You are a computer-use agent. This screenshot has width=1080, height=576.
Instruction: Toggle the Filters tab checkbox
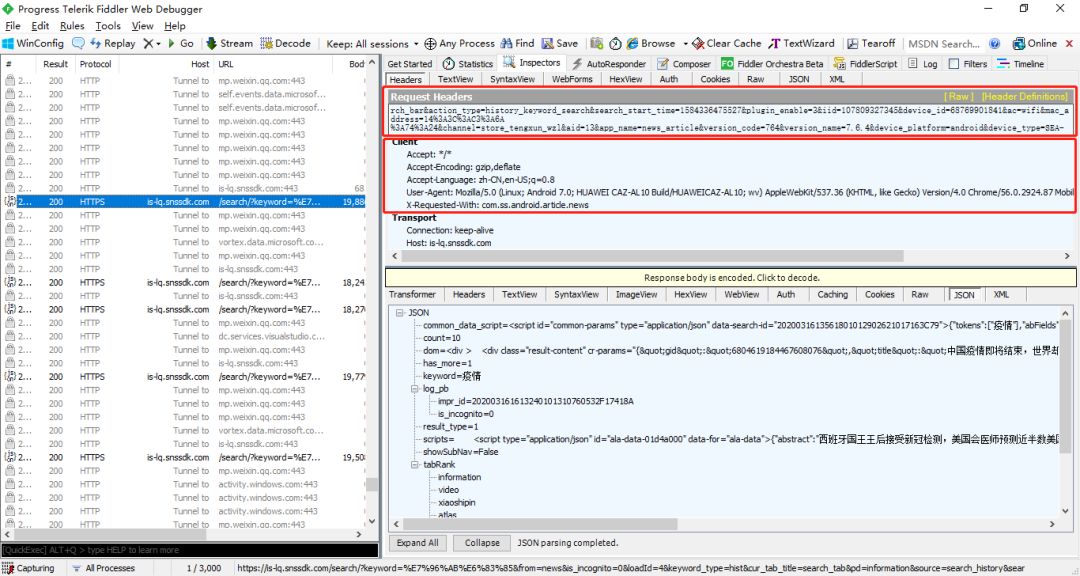[x=954, y=63]
